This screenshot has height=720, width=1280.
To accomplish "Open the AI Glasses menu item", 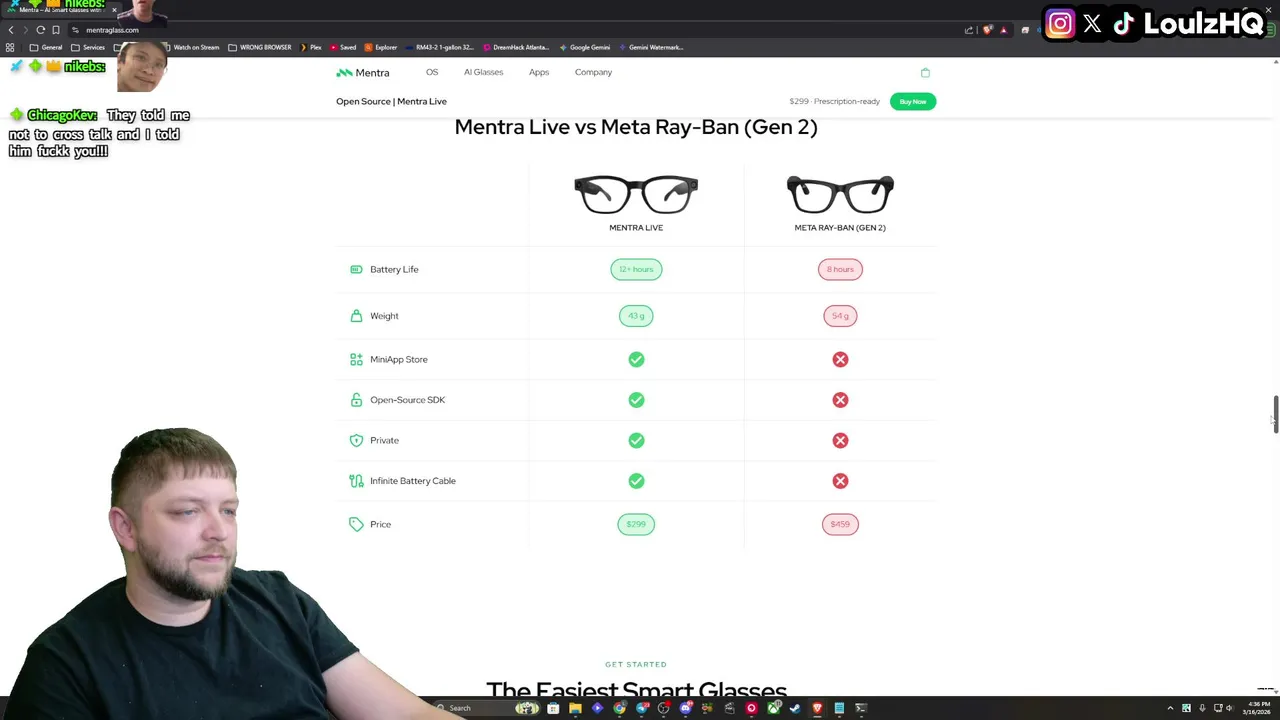I will (483, 72).
